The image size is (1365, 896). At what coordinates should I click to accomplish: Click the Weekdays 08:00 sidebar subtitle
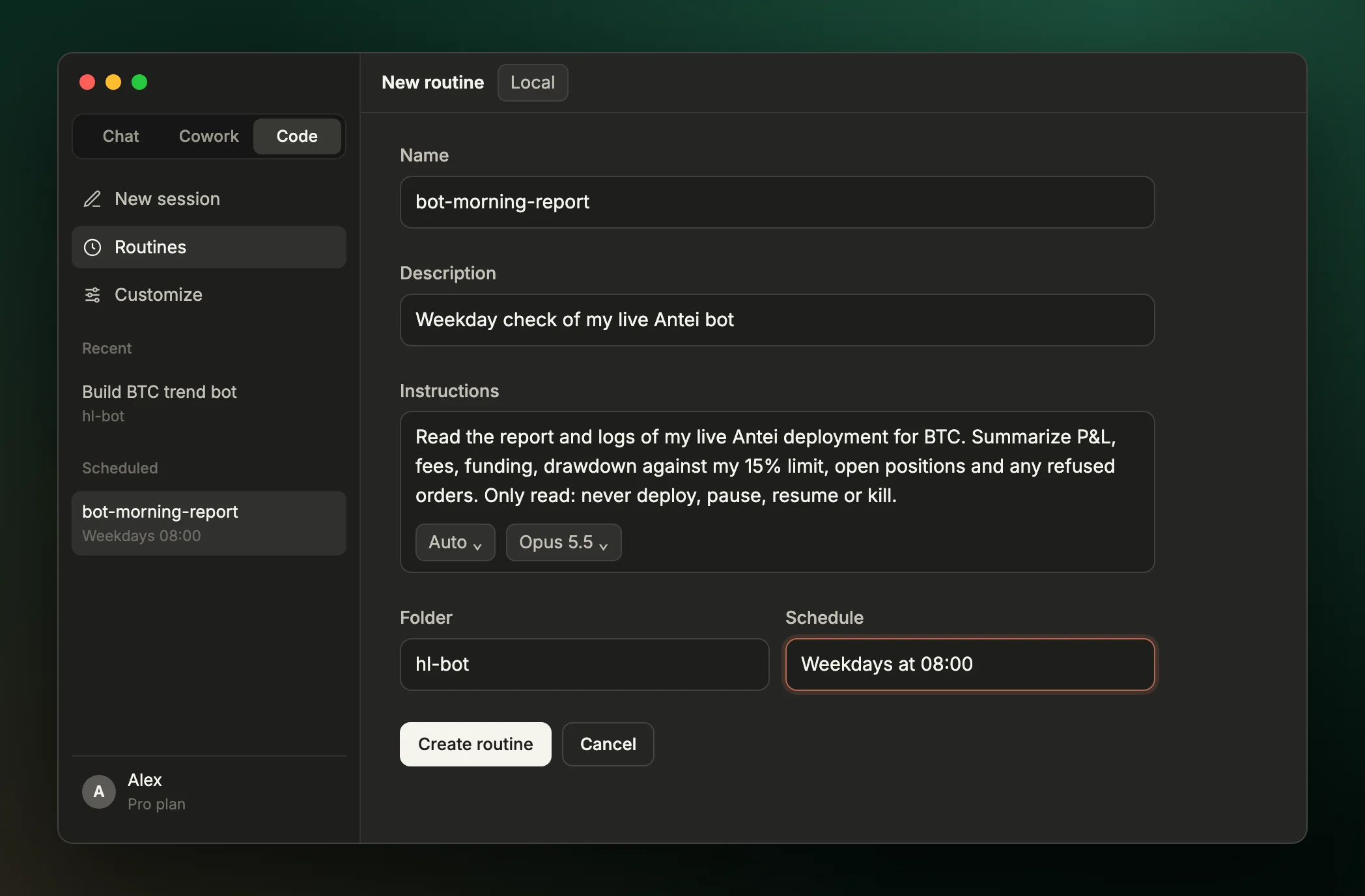click(x=141, y=536)
